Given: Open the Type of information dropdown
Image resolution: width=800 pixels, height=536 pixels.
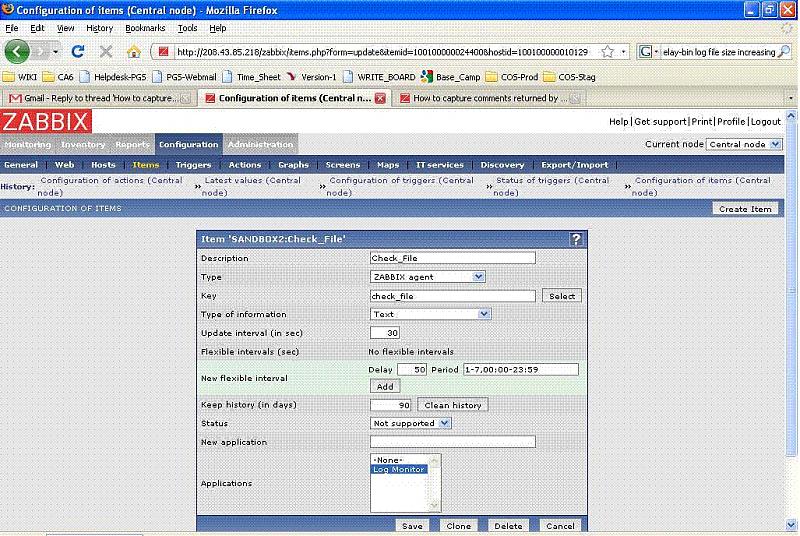Looking at the screenshot, I should tap(431, 314).
